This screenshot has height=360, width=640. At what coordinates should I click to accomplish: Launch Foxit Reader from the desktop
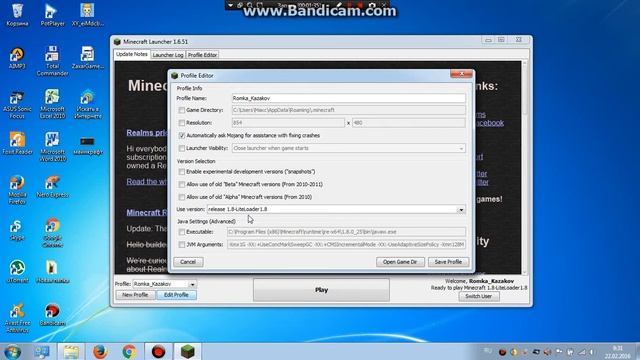pos(17,143)
